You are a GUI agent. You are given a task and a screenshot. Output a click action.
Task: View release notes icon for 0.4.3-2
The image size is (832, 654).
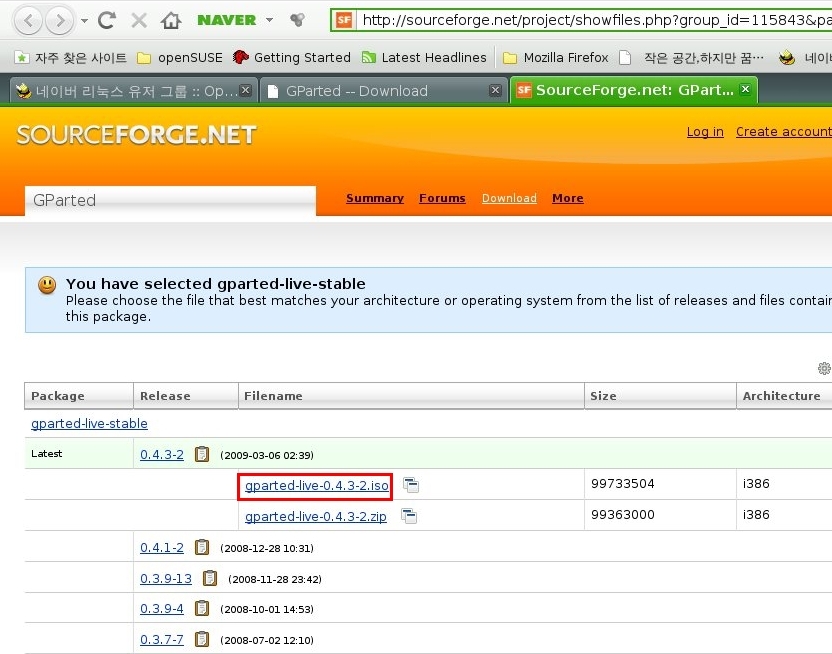pos(202,454)
